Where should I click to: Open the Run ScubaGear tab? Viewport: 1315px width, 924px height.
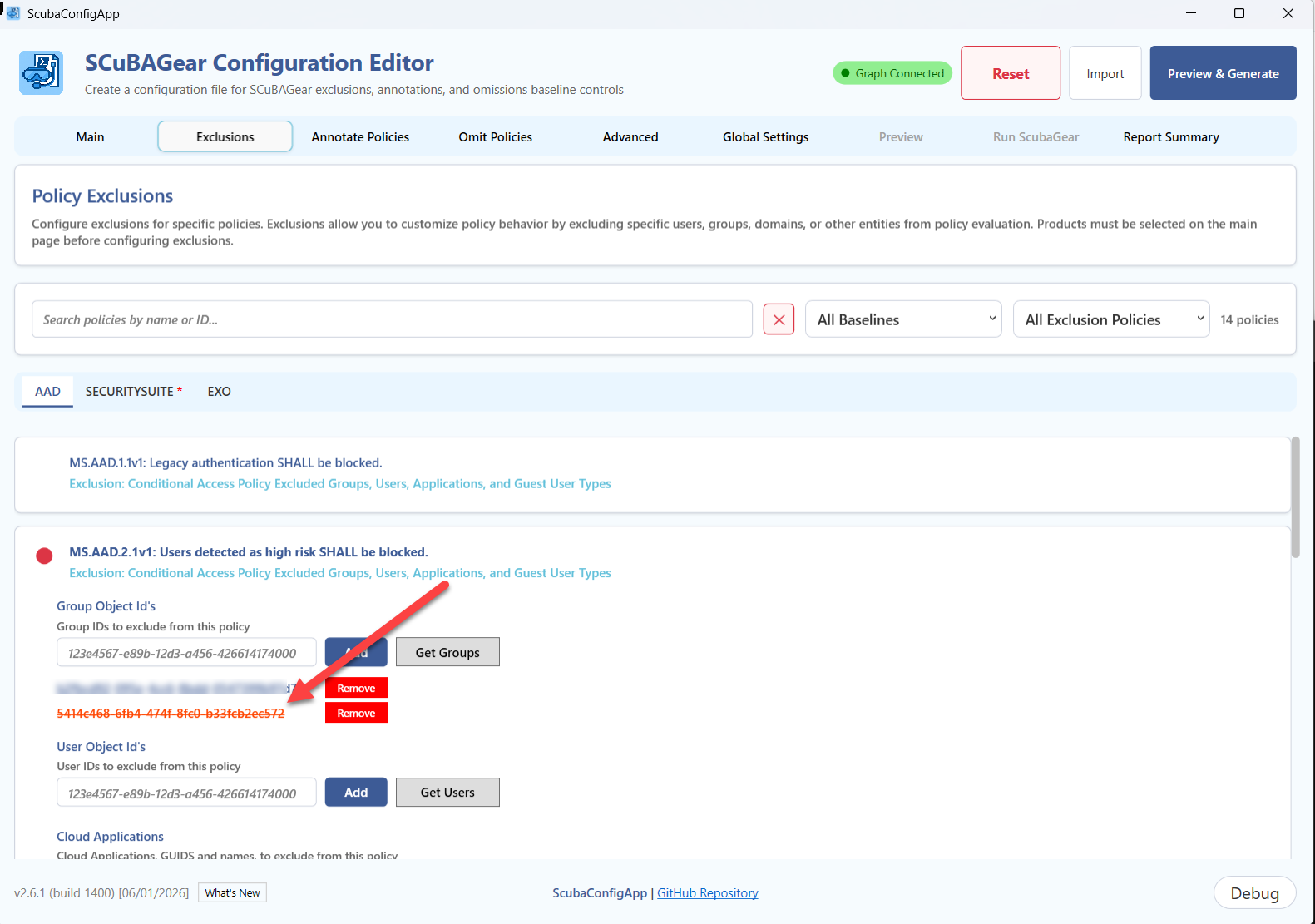tap(1036, 137)
